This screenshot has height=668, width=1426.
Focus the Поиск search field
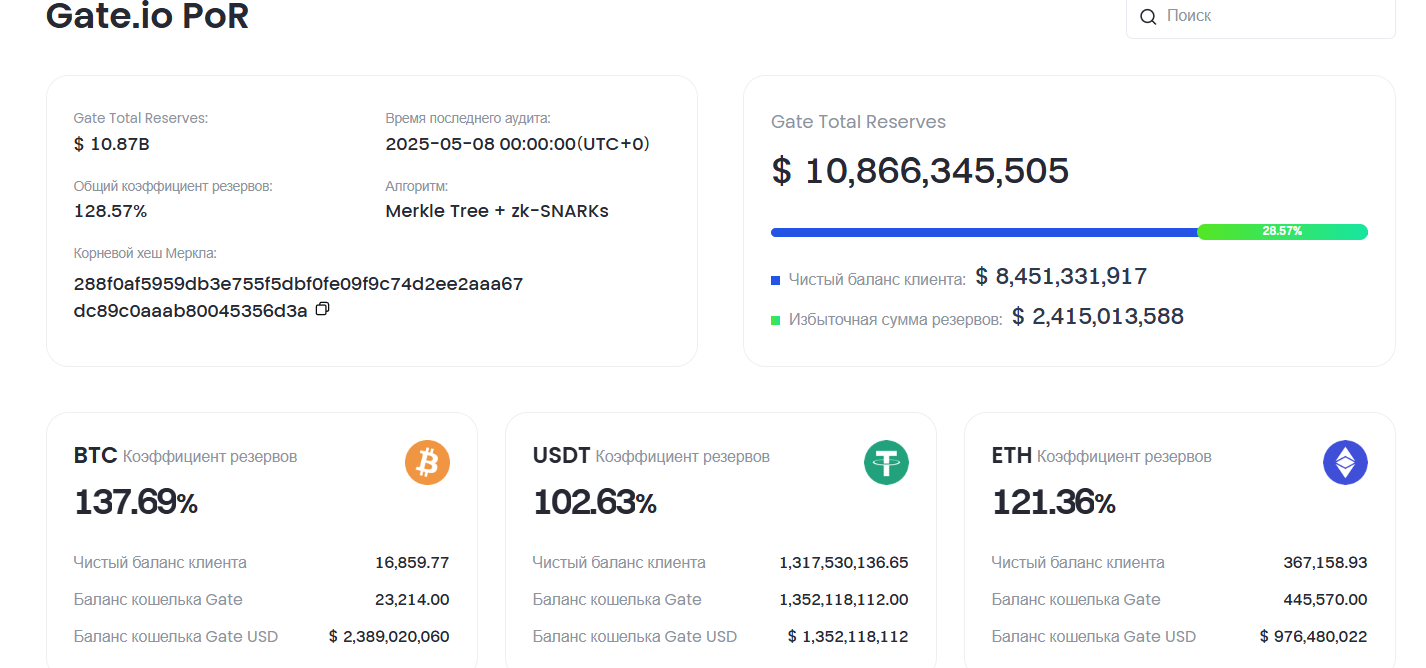(x=1260, y=17)
